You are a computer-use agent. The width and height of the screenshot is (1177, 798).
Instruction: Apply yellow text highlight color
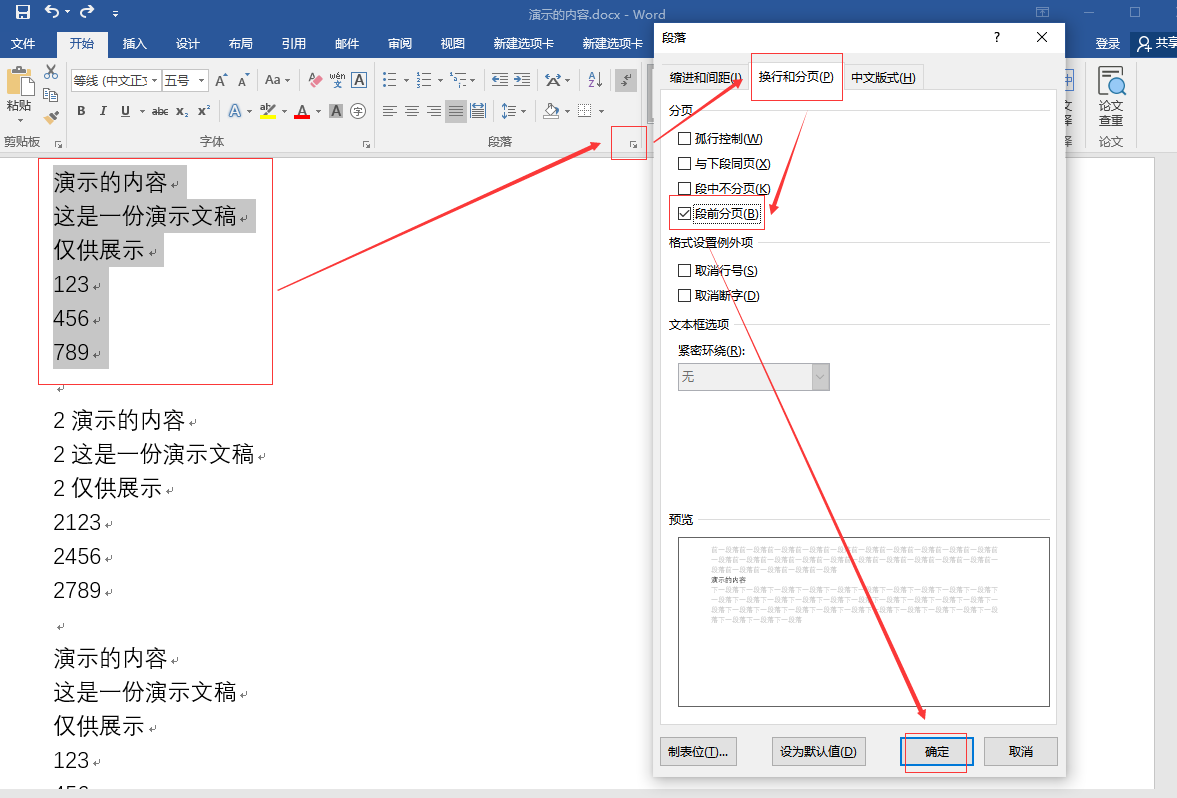[x=267, y=111]
